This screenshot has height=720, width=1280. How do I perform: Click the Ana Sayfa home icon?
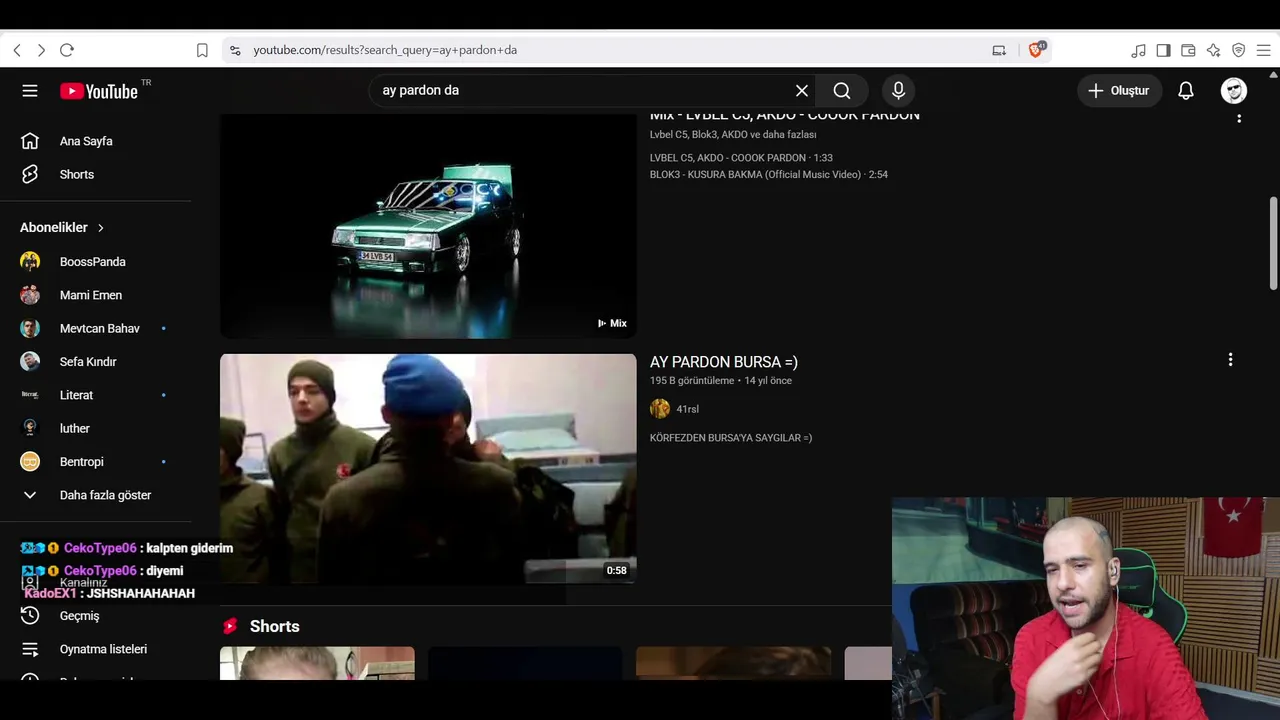[30, 141]
